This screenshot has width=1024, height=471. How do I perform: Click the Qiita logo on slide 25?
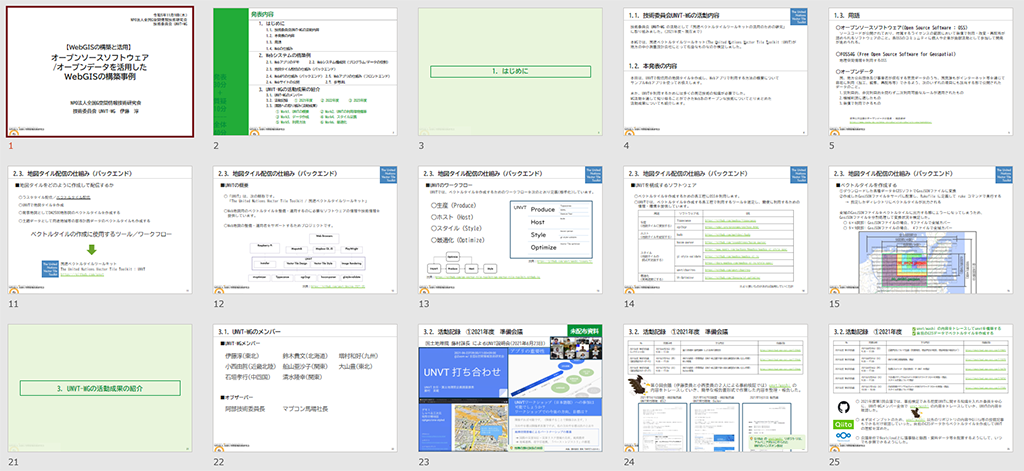tap(844, 422)
